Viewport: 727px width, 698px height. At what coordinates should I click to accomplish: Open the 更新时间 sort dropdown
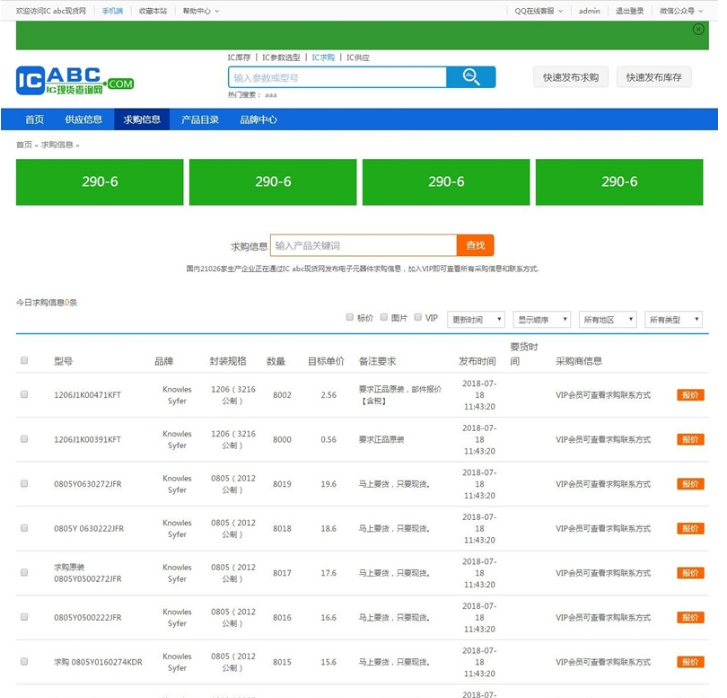click(x=475, y=320)
